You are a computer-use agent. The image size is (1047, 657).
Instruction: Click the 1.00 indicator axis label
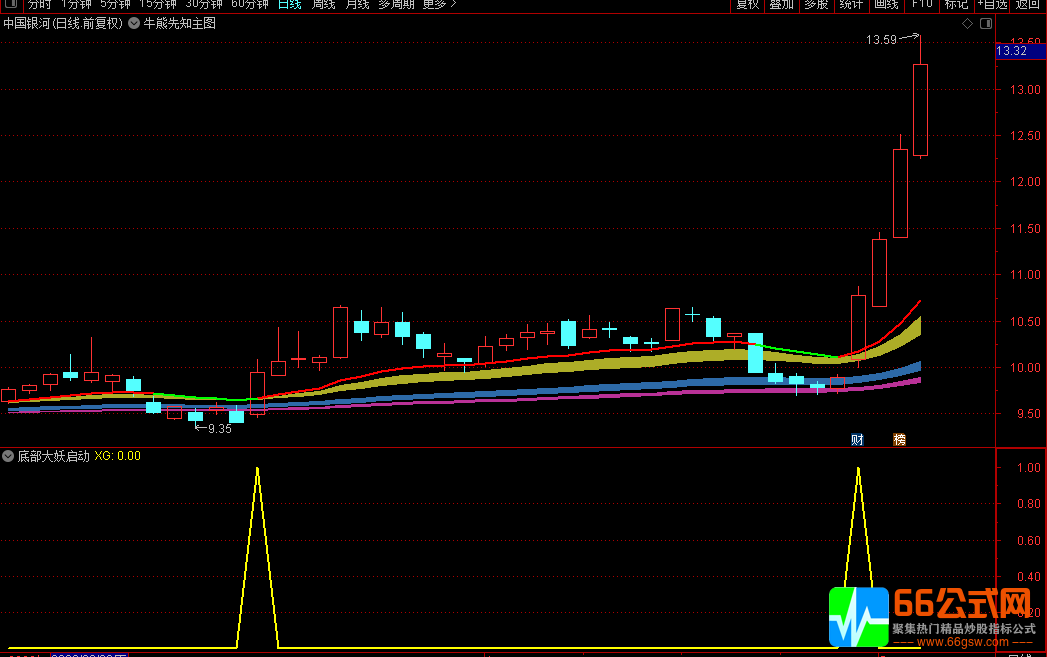pos(1028,467)
